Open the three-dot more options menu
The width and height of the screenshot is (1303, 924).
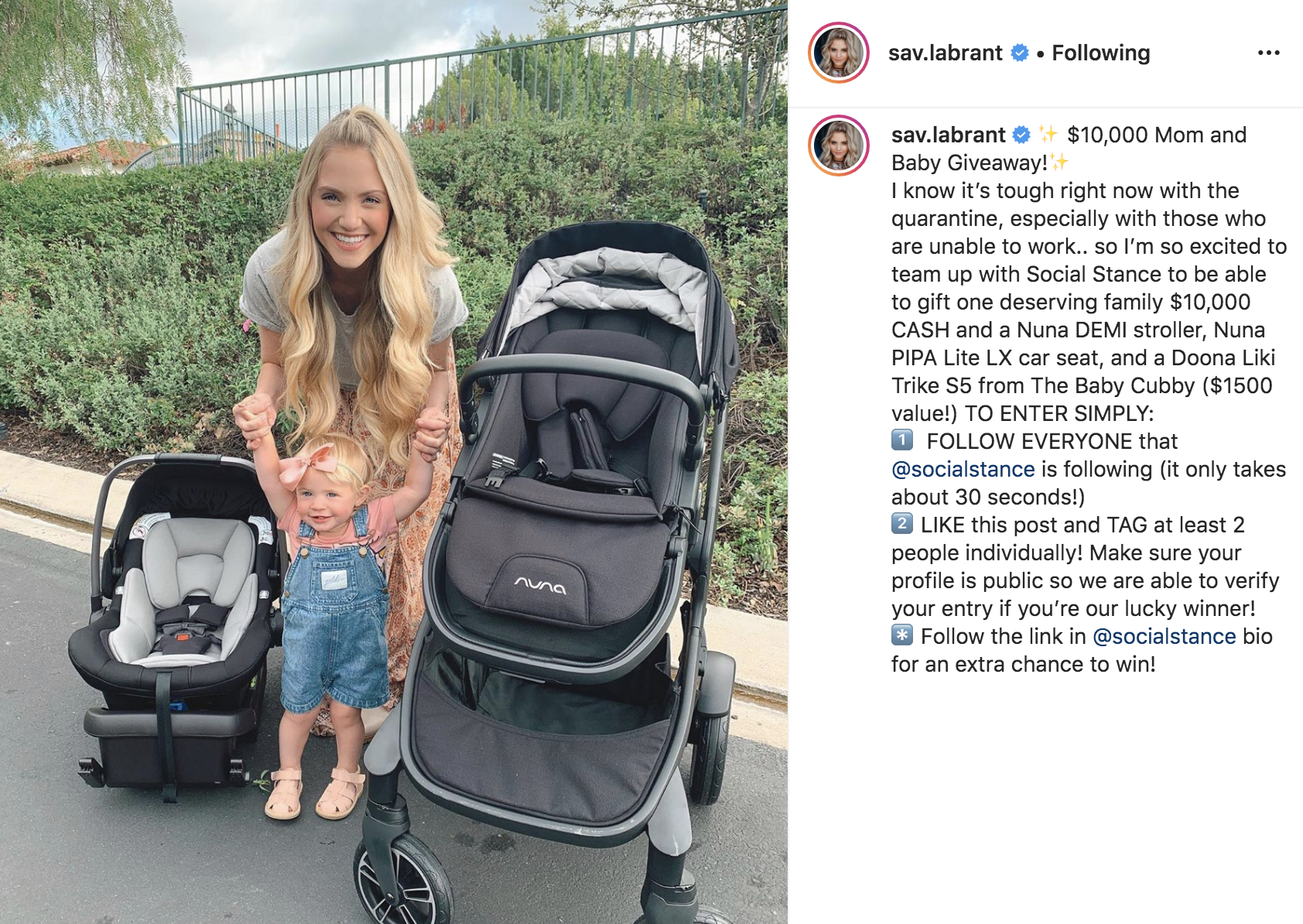(x=1268, y=53)
